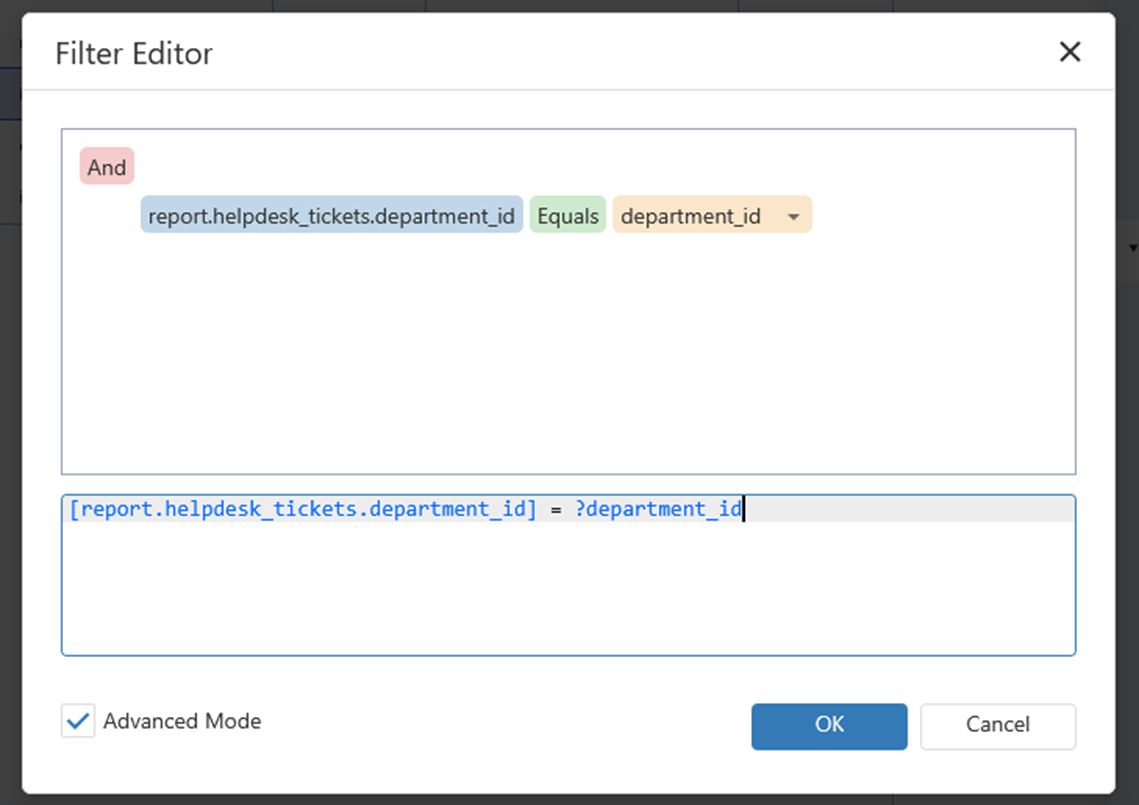Expand the arrow beside department_id value
This screenshot has width=1139, height=805.
coord(793,217)
